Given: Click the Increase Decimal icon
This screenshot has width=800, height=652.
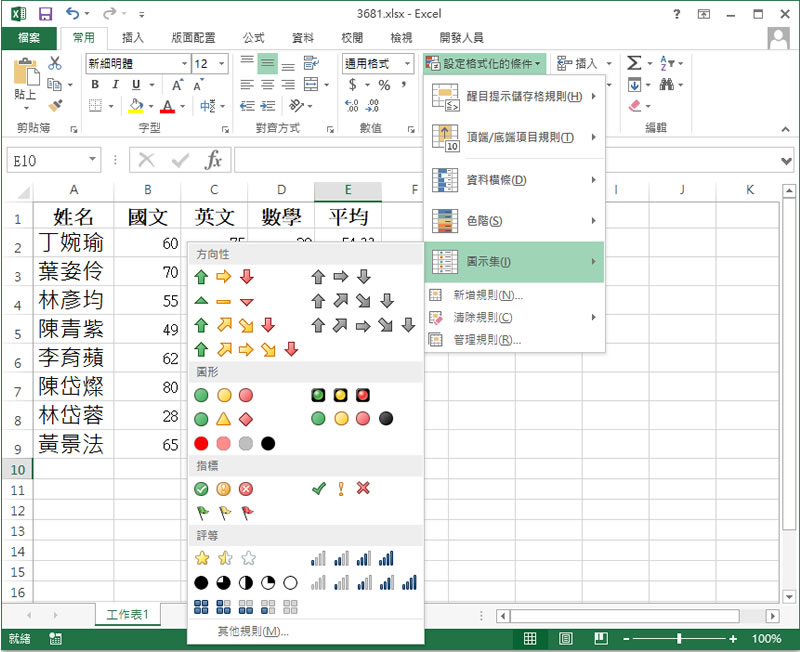Looking at the screenshot, I should pos(352,106).
